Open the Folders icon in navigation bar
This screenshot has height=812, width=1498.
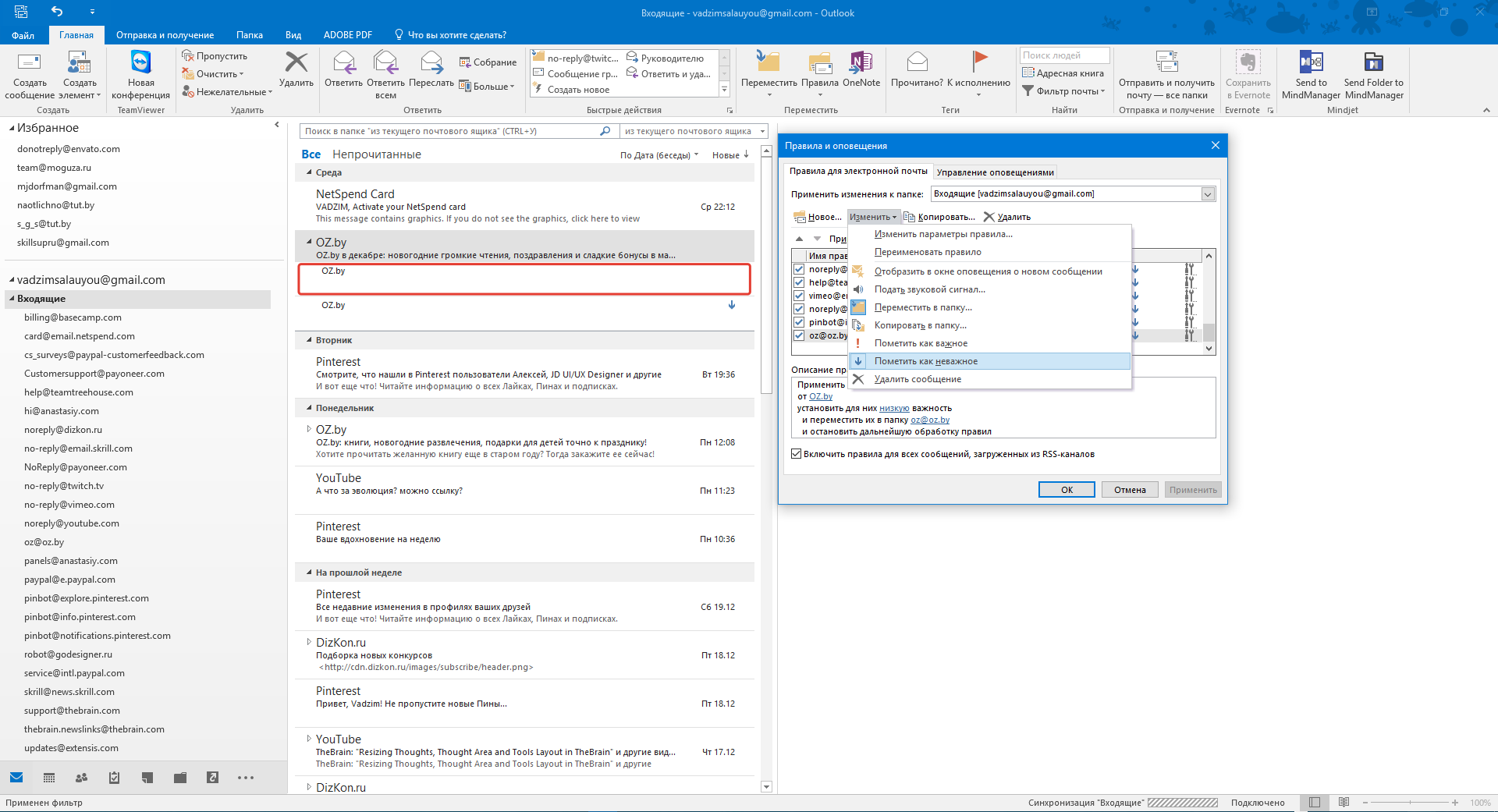(180, 778)
